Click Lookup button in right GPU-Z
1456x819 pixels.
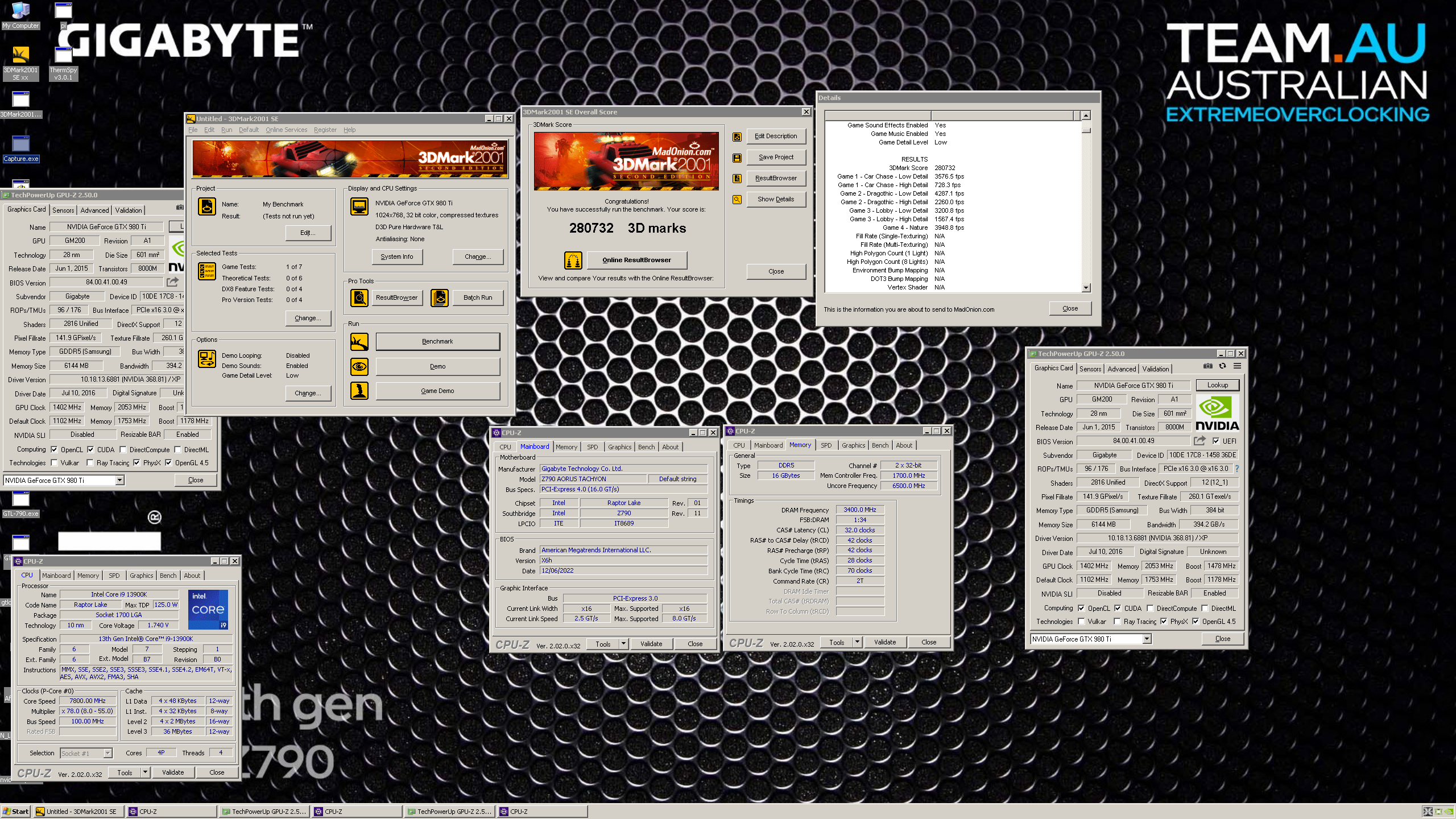[1217, 385]
